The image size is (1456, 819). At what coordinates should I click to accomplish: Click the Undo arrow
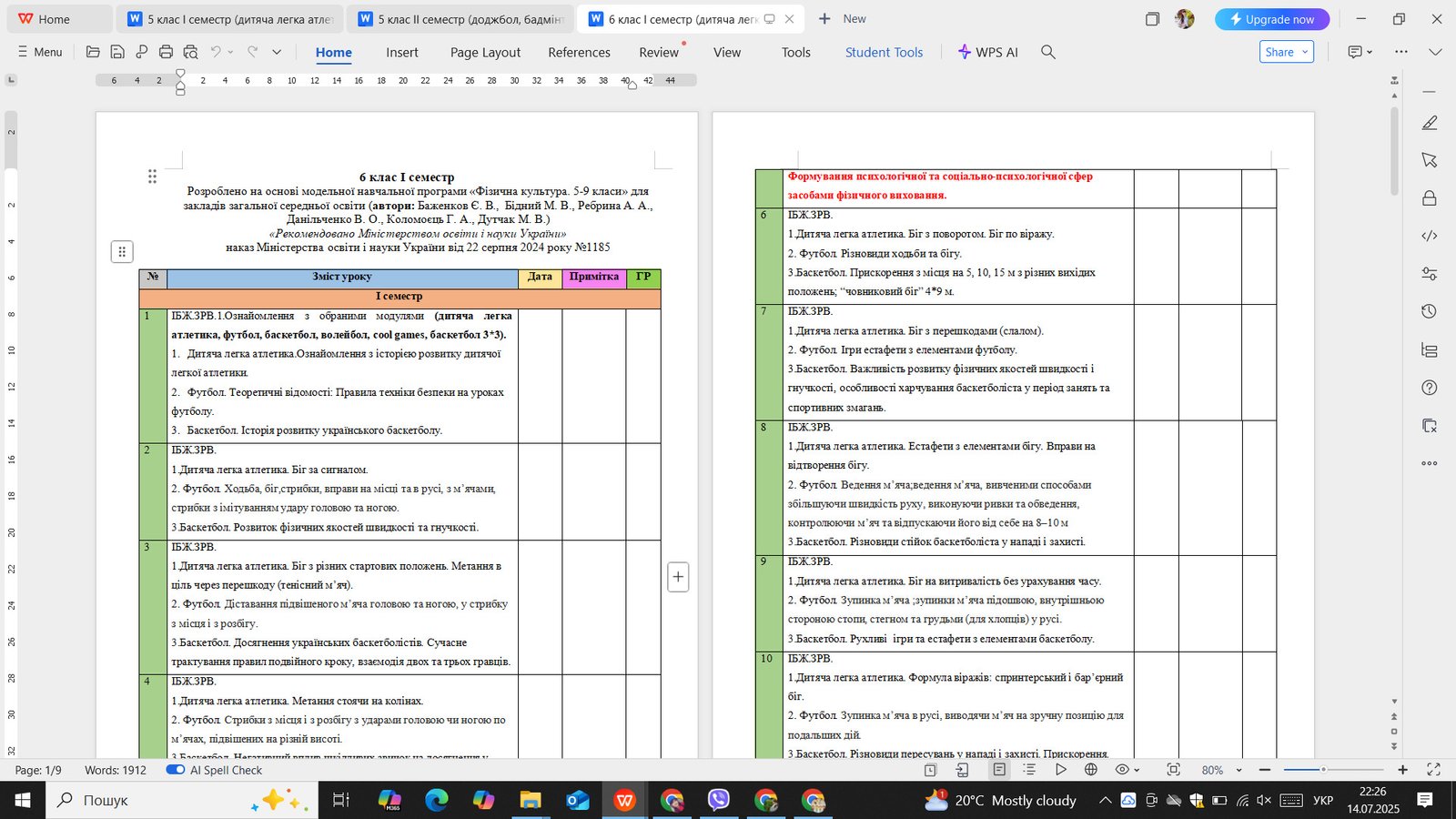[x=216, y=52]
